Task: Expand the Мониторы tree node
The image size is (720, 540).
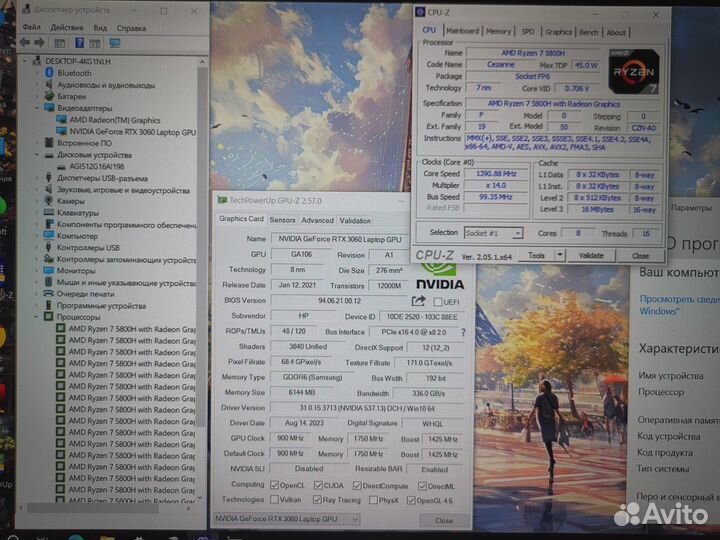Action: pos(37,270)
